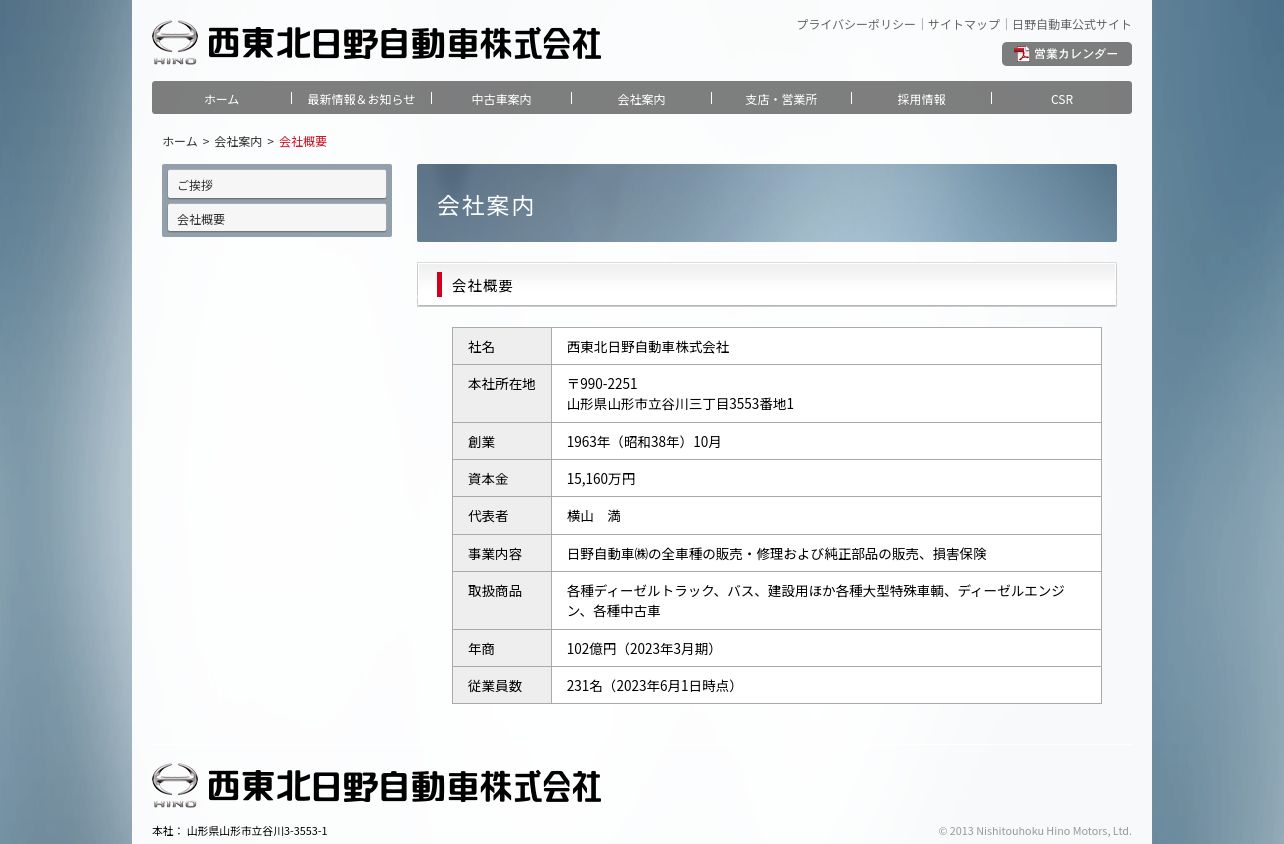The width and height of the screenshot is (1284, 844).
Task: Click the copyright text © 2013 Nishitouhoku Hino Motors
Action: coord(1035,830)
